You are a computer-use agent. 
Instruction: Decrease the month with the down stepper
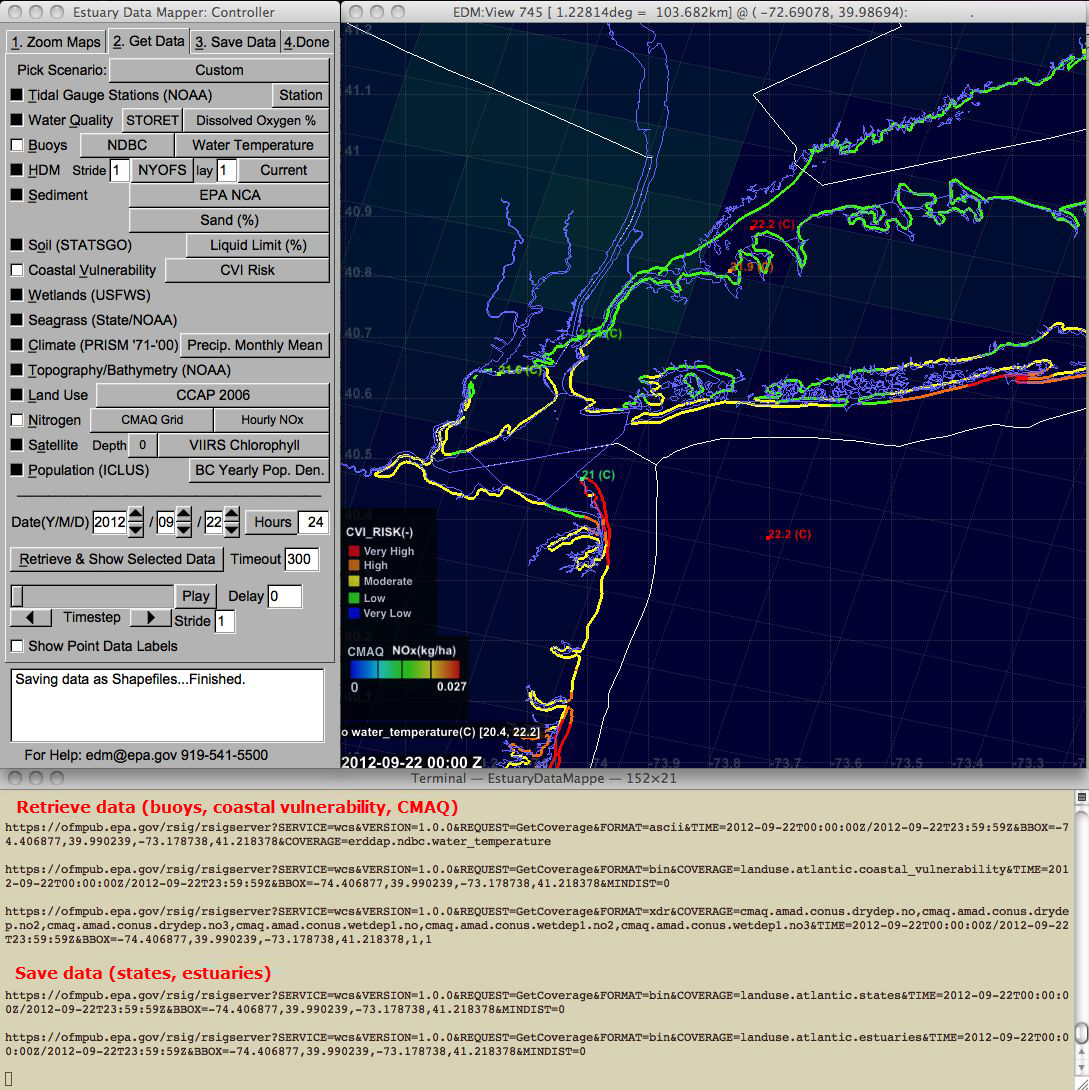(x=183, y=530)
